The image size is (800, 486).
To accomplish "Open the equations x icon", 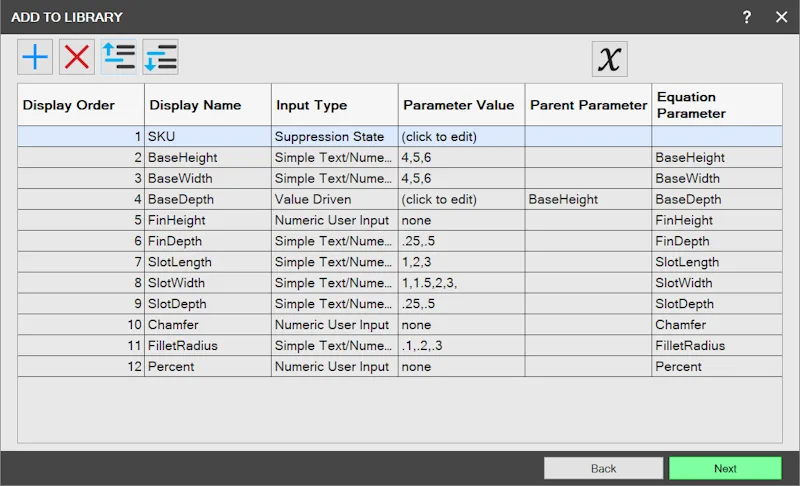I will click(609, 59).
